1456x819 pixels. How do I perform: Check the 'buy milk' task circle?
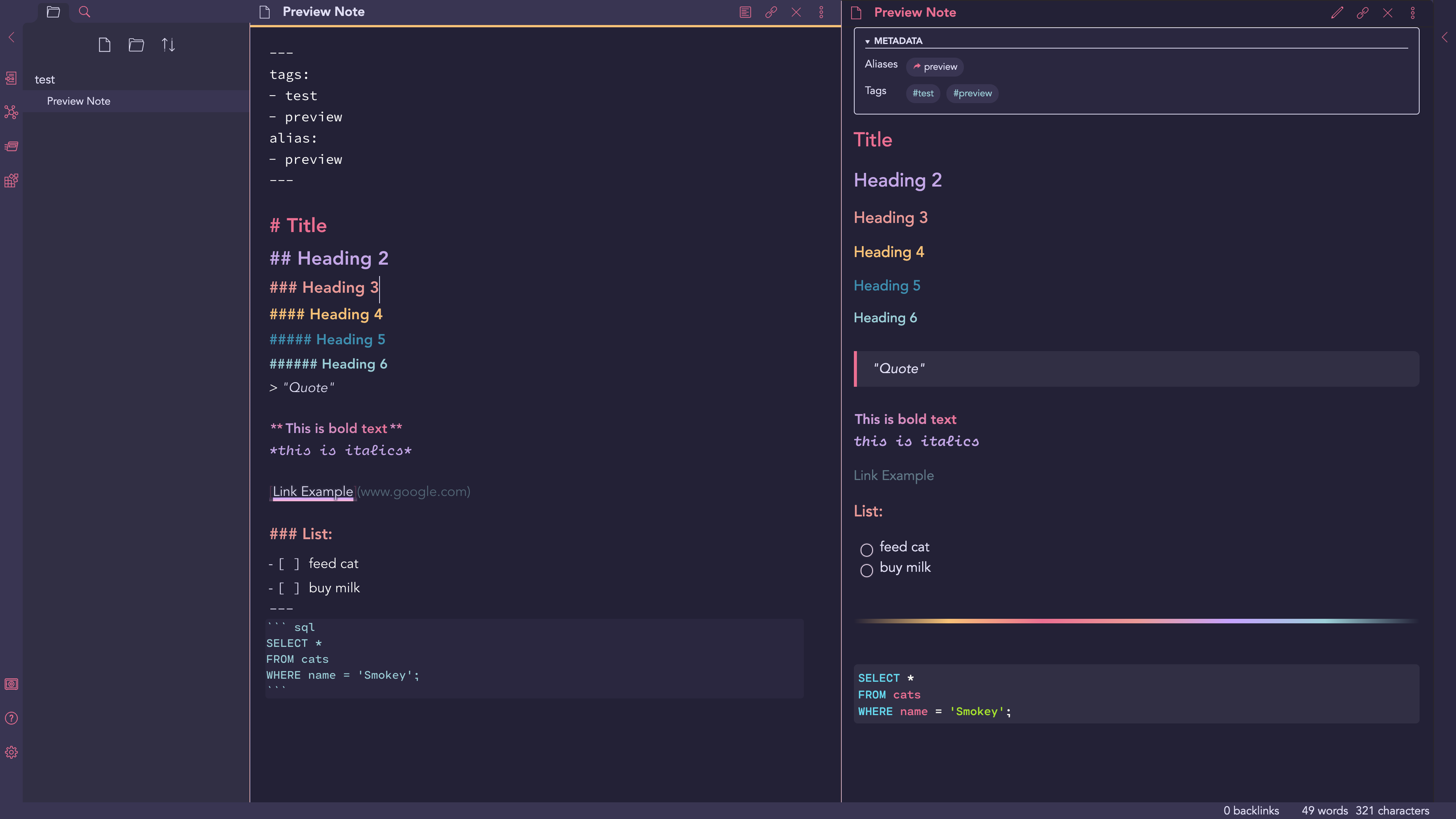point(866,570)
